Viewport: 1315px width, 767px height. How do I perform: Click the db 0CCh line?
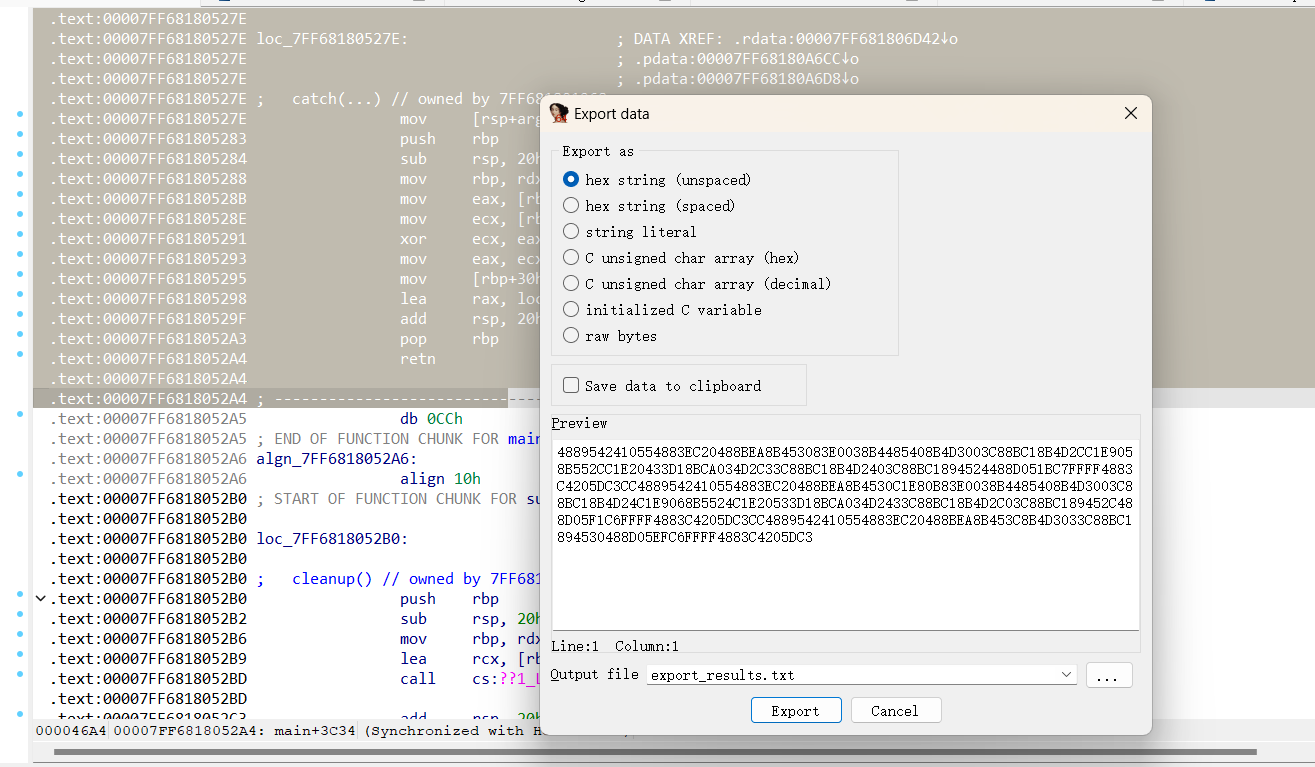pyautogui.click(x=431, y=419)
